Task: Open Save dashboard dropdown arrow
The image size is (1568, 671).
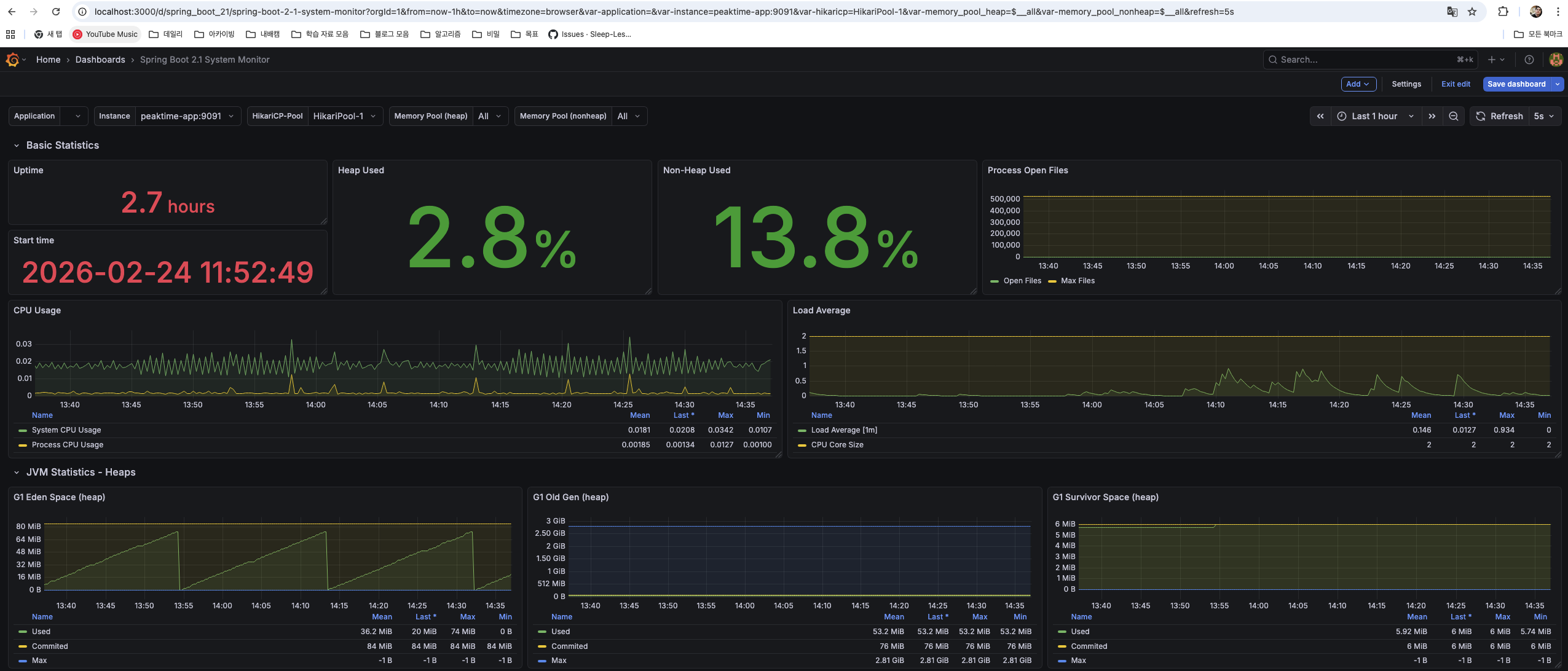Action: click(x=1558, y=84)
